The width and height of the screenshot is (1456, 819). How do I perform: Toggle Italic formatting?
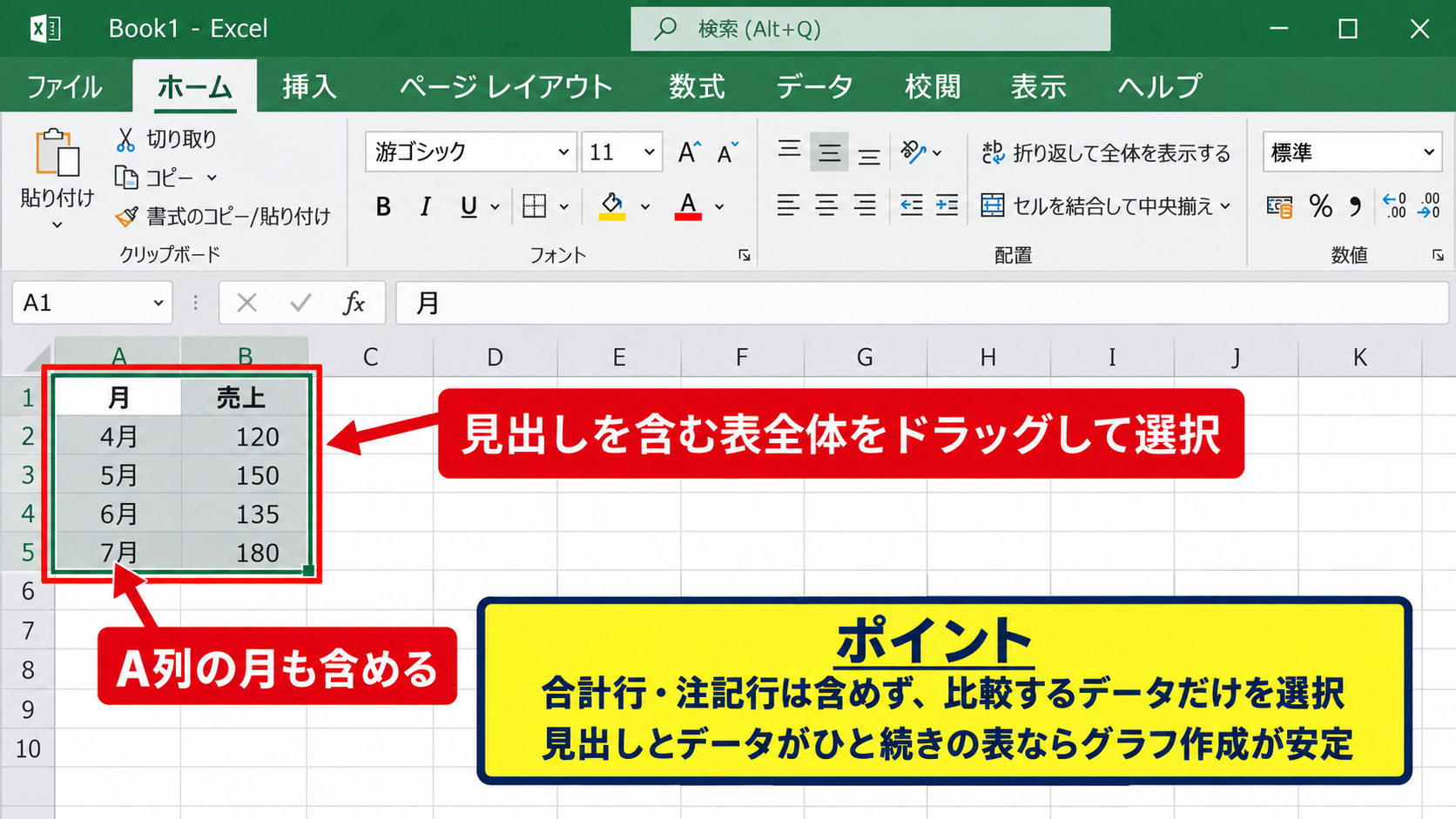pyautogui.click(x=425, y=206)
